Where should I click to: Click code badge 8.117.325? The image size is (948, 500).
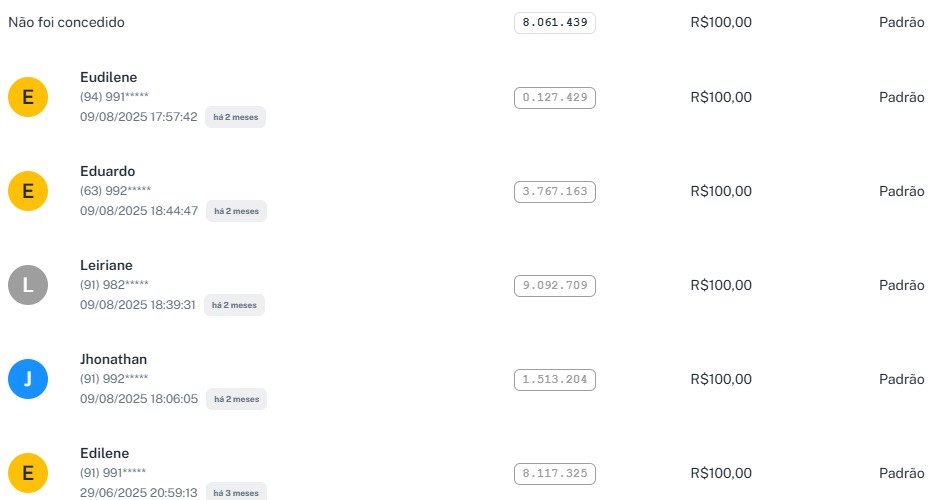point(554,474)
